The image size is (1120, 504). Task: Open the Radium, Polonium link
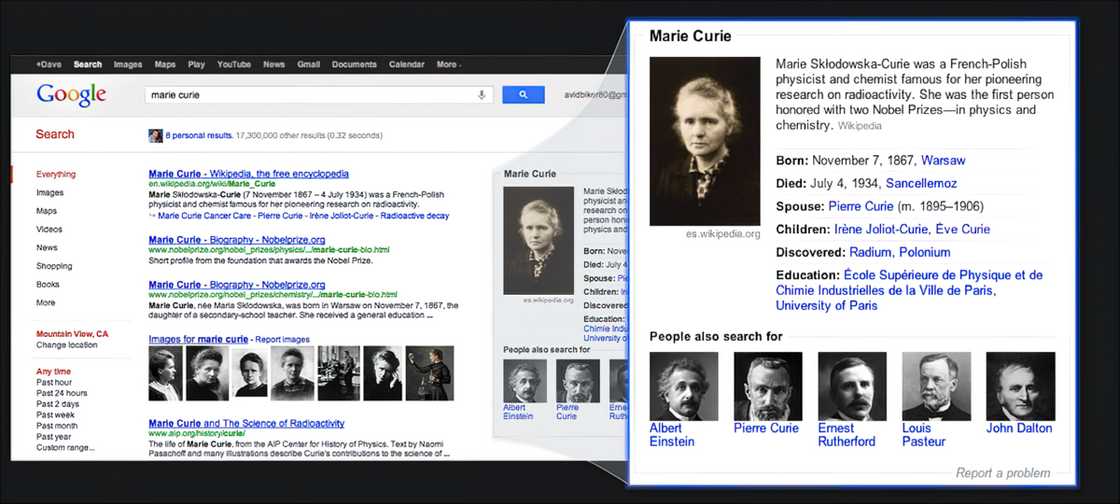point(899,252)
